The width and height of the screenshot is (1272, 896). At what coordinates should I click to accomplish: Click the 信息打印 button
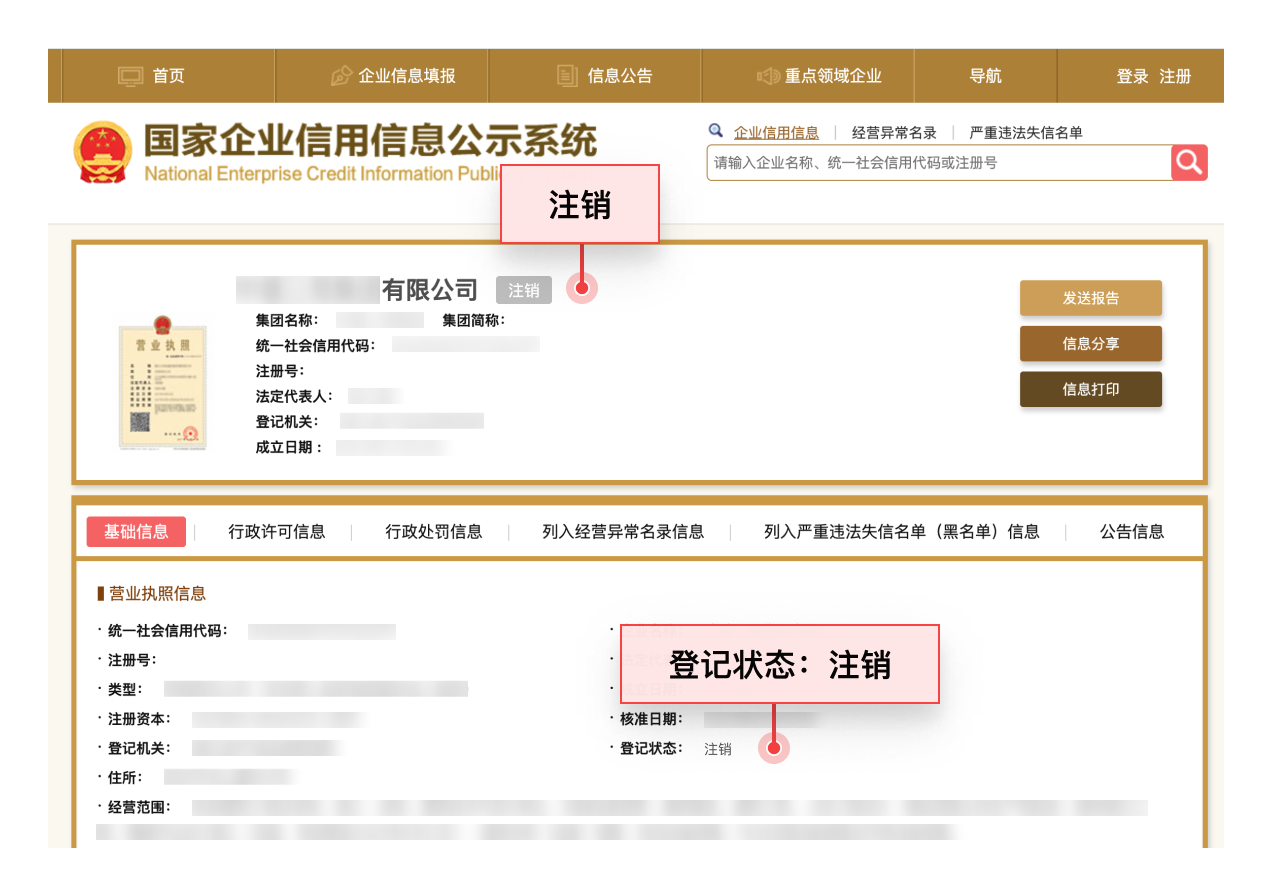(x=1090, y=389)
